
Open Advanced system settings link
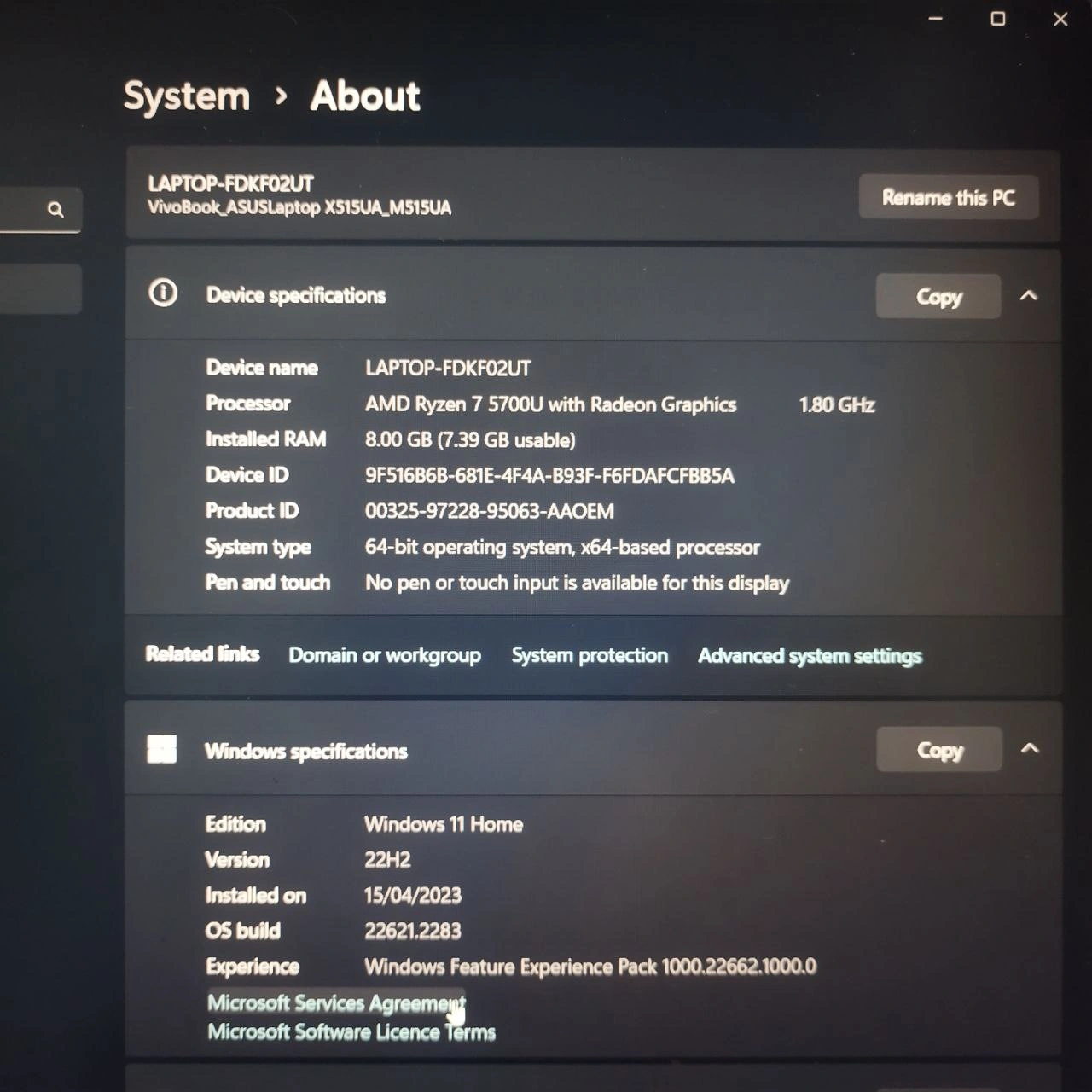[x=810, y=656]
